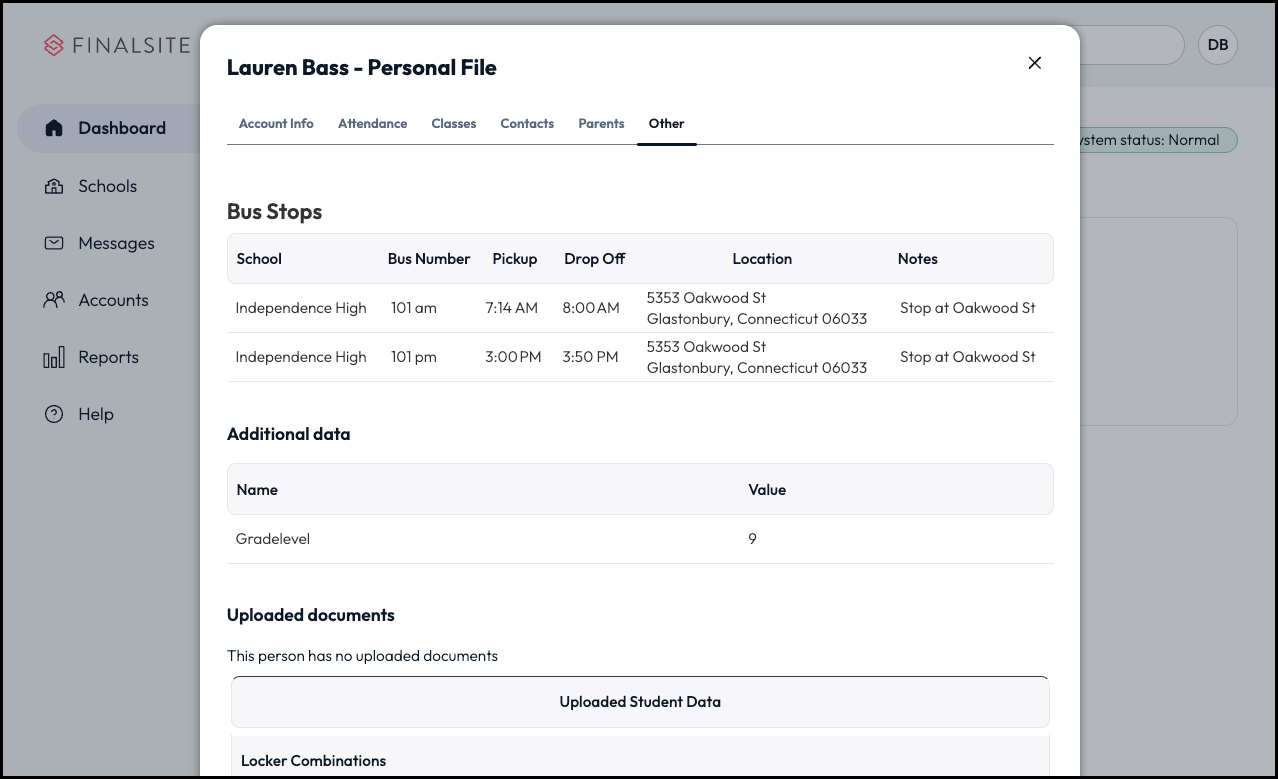Click the Messages envelope icon
Screen dimensions: 1278x779
pyautogui.click(x=54, y=243)
